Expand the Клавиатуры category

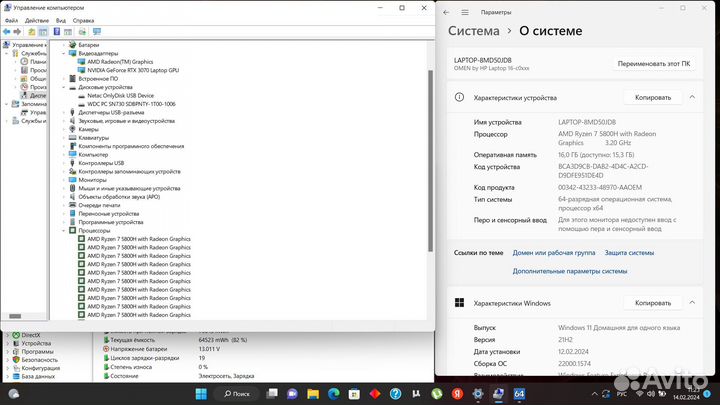tap(64, 138)
